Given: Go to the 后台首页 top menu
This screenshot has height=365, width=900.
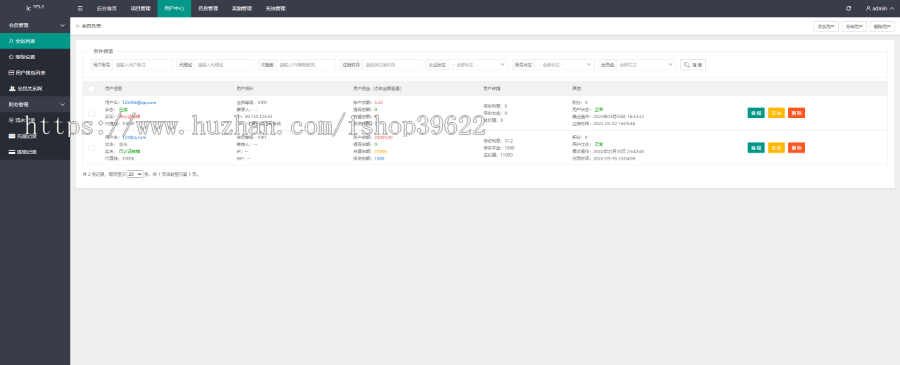Looking at the screenshot, I should pyautogui.click(x=107, y=9).
